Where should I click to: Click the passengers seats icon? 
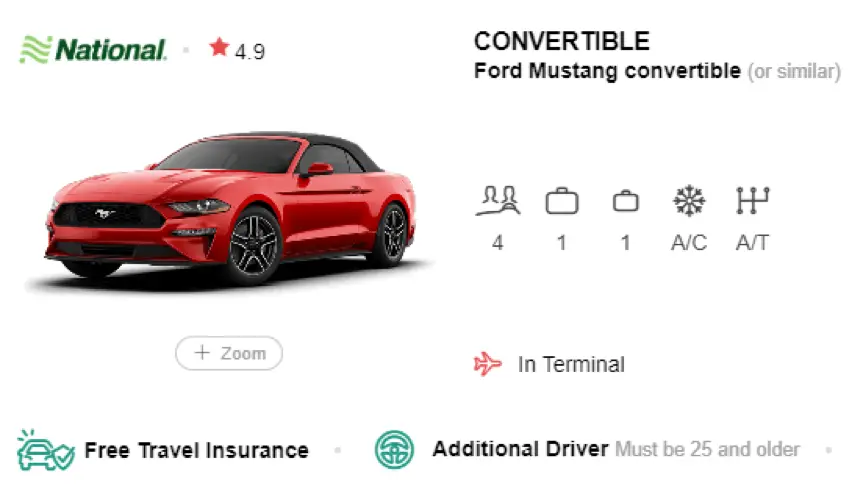coord(498,201)
